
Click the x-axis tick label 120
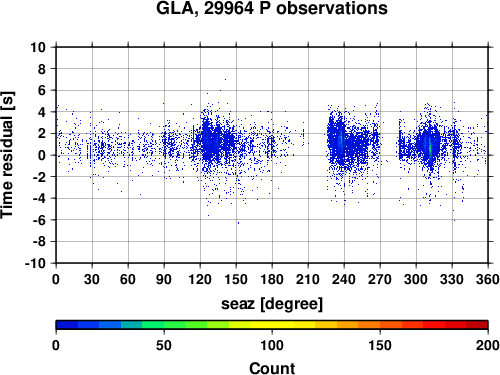click(x=200, y=279)
